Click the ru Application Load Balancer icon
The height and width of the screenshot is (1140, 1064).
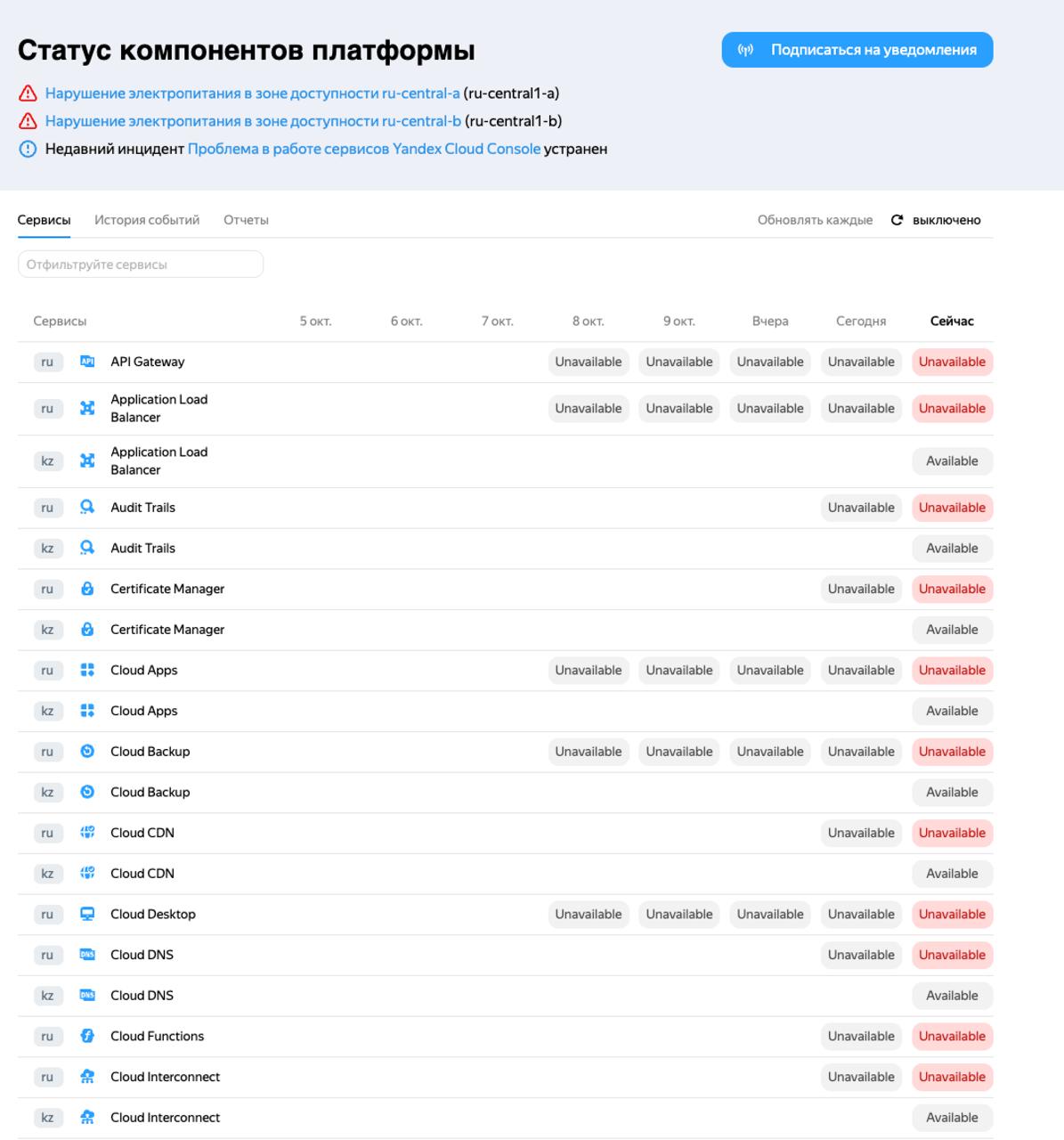tap(87, 409)
